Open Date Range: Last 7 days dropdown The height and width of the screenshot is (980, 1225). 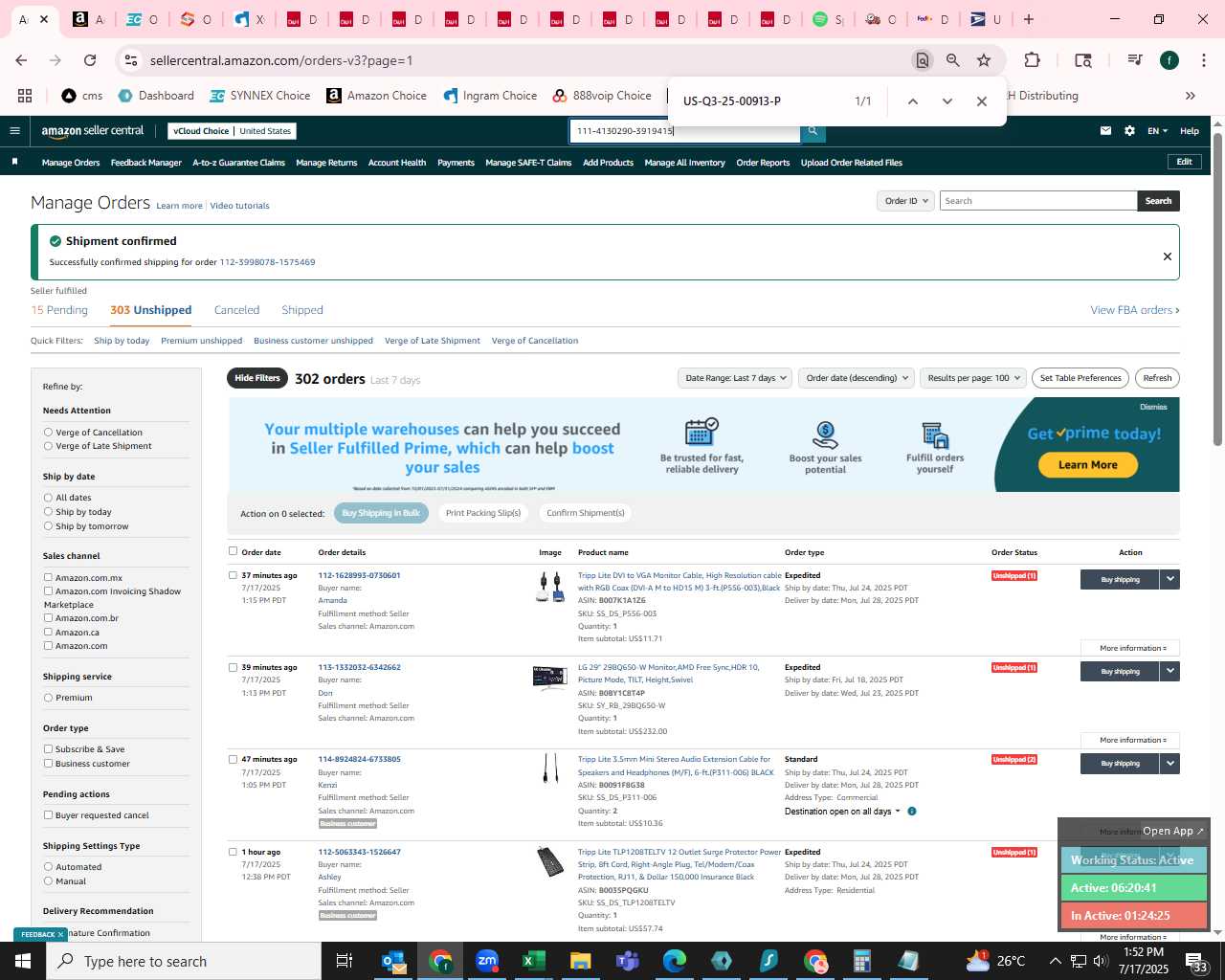coord(736,378)
